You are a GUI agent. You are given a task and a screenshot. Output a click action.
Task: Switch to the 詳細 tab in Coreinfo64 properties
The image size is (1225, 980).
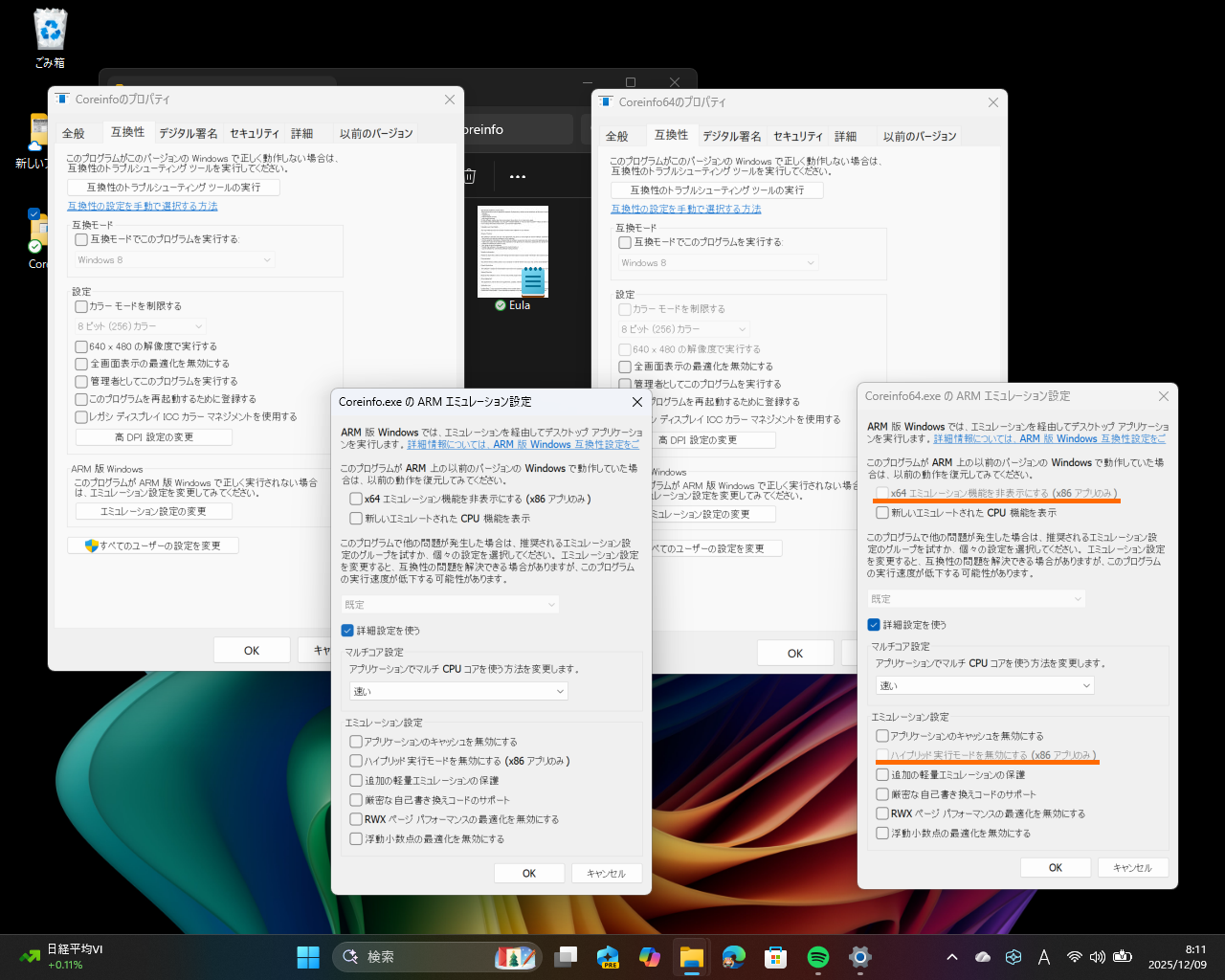[x=846, y=136]
